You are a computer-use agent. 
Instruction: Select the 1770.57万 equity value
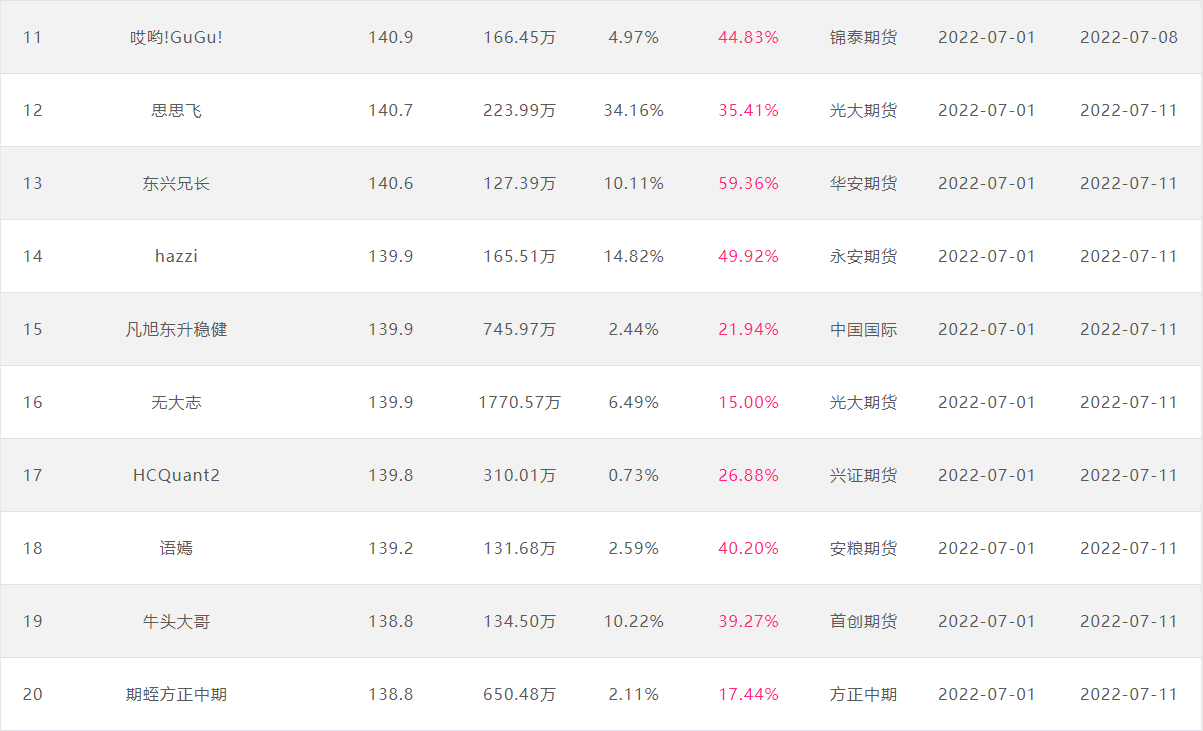(520, 402)
